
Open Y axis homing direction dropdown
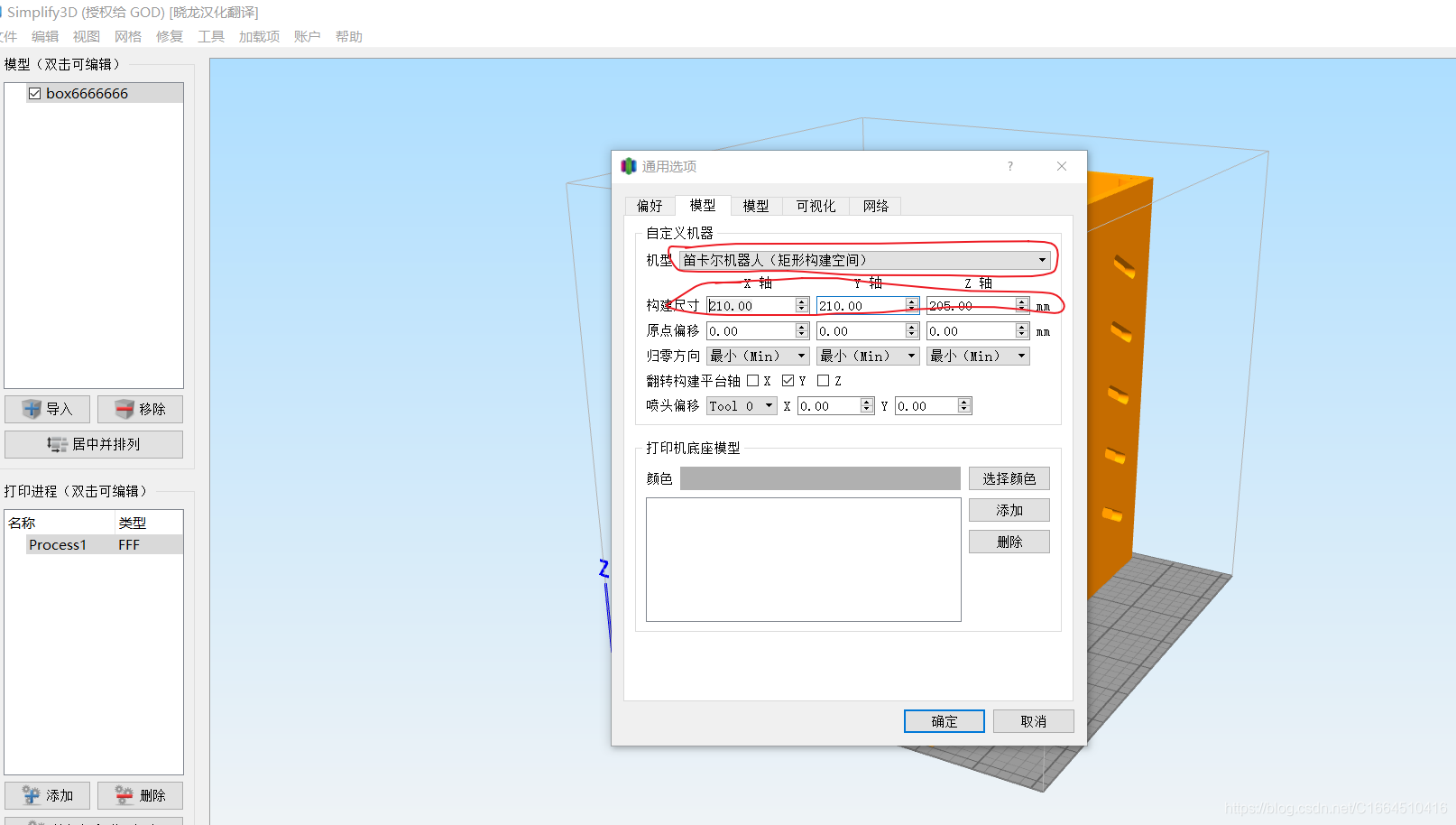868,356
